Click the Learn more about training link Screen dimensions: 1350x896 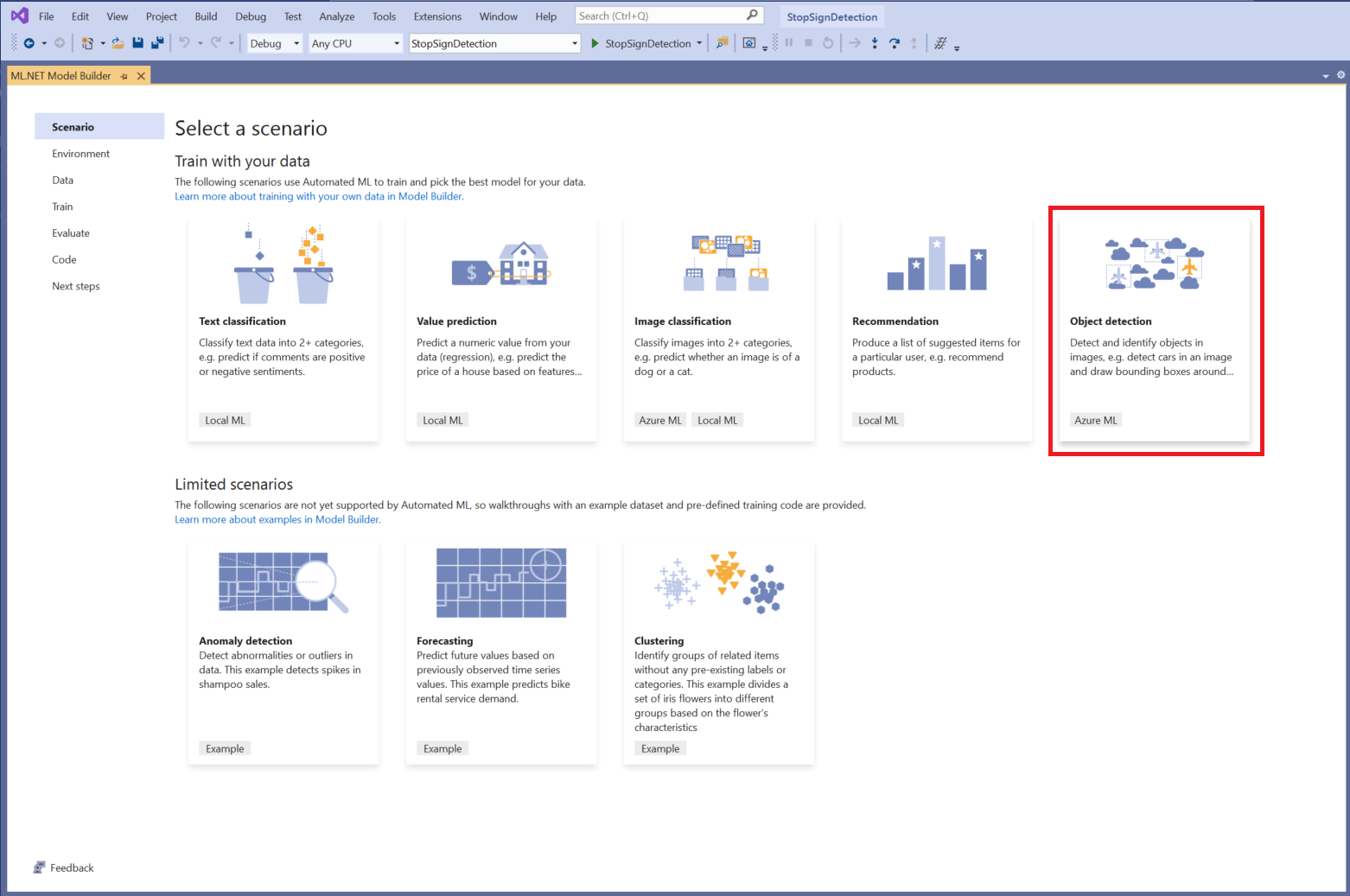coord(319,196)
